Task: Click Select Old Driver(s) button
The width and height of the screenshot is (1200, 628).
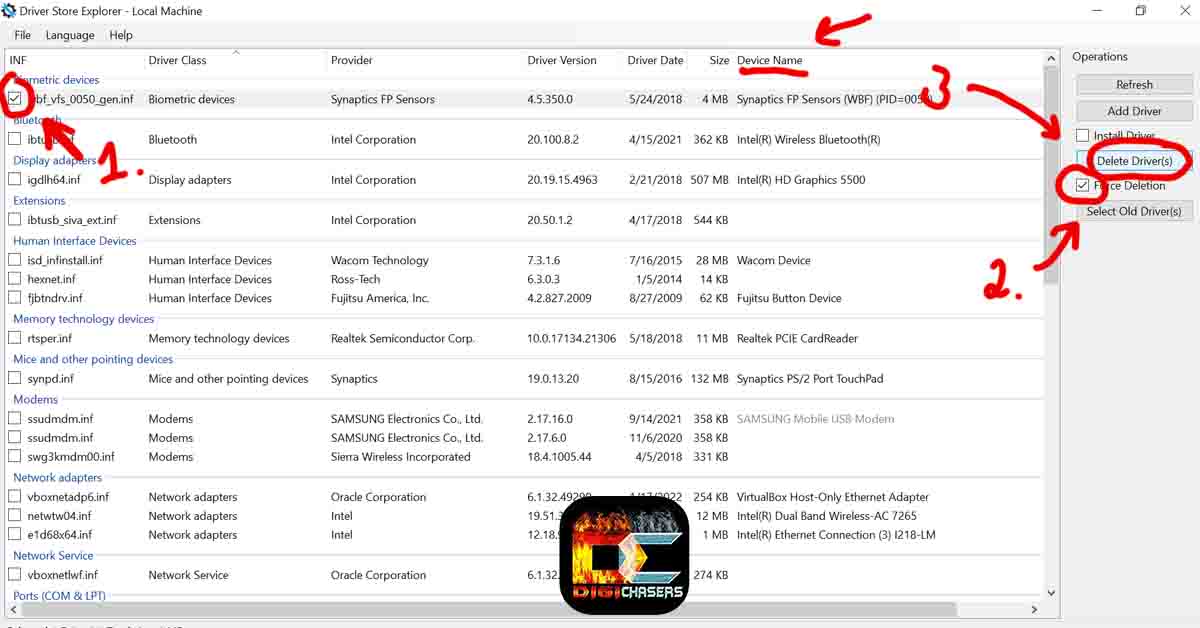Action: tap(1134, 211)
